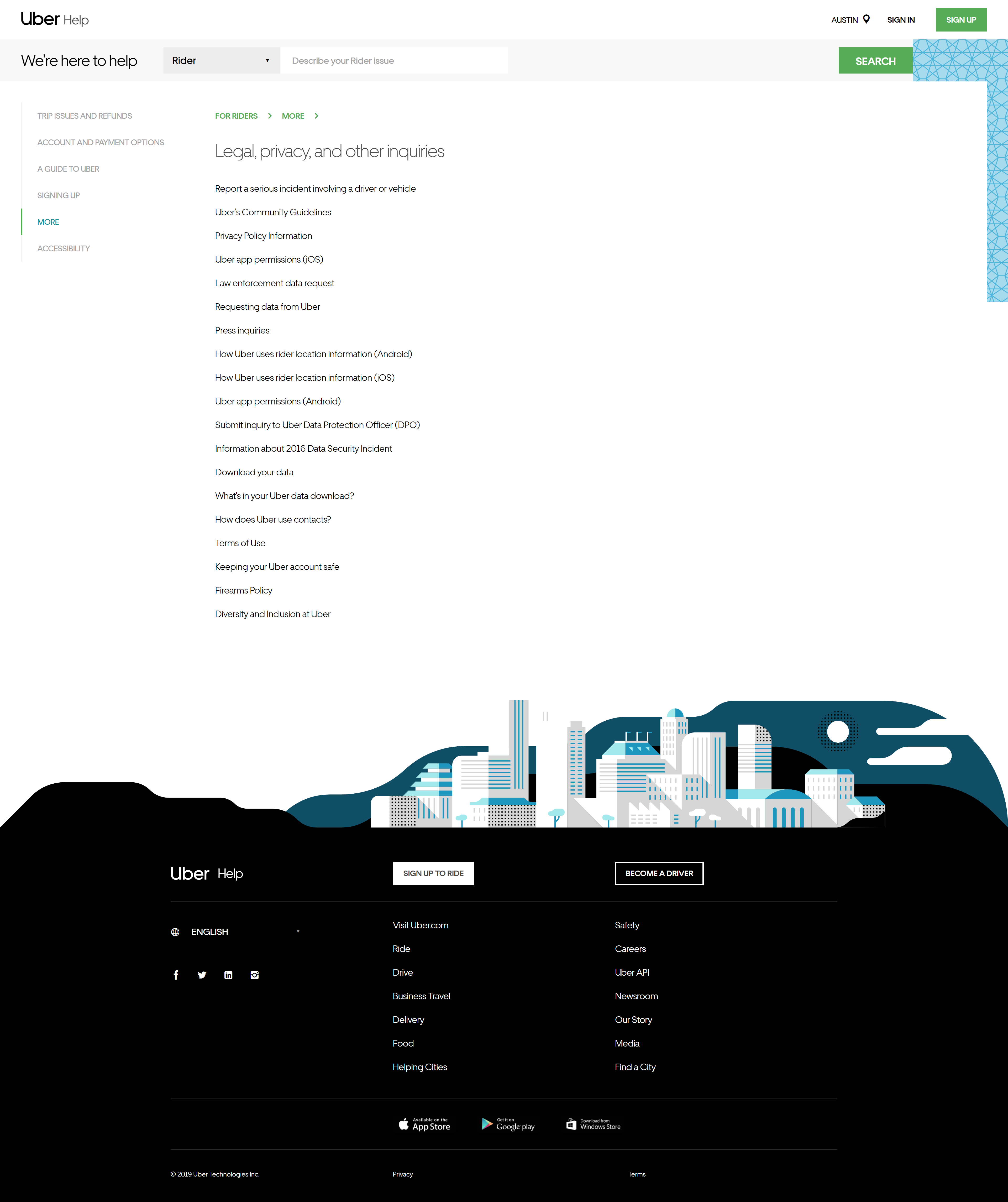Click SIGN UP TO RIDE button
The width and height of the screenshot is (1008, 1202).
433,873
